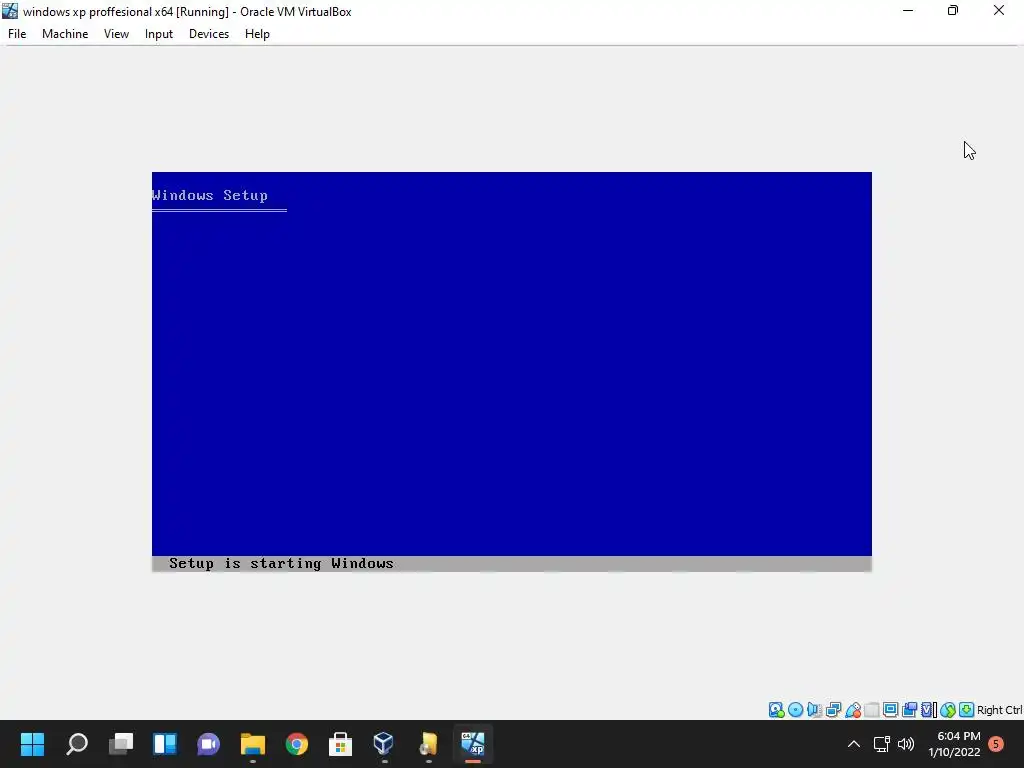The image size is (1024, 768).
Task: Open the Input menu
Action: 159,34
